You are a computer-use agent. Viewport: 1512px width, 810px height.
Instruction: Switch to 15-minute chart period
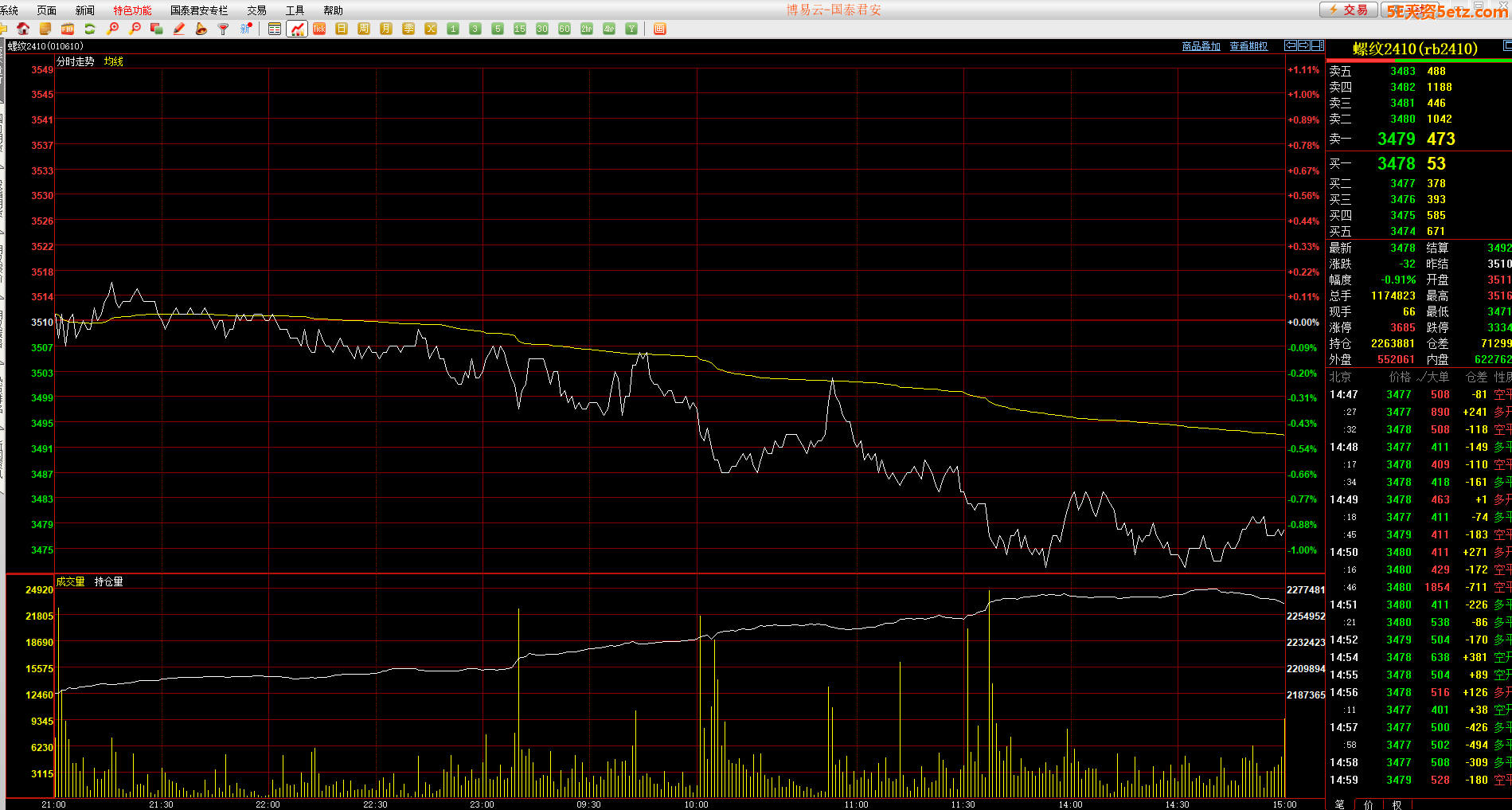tap(520, 29)
